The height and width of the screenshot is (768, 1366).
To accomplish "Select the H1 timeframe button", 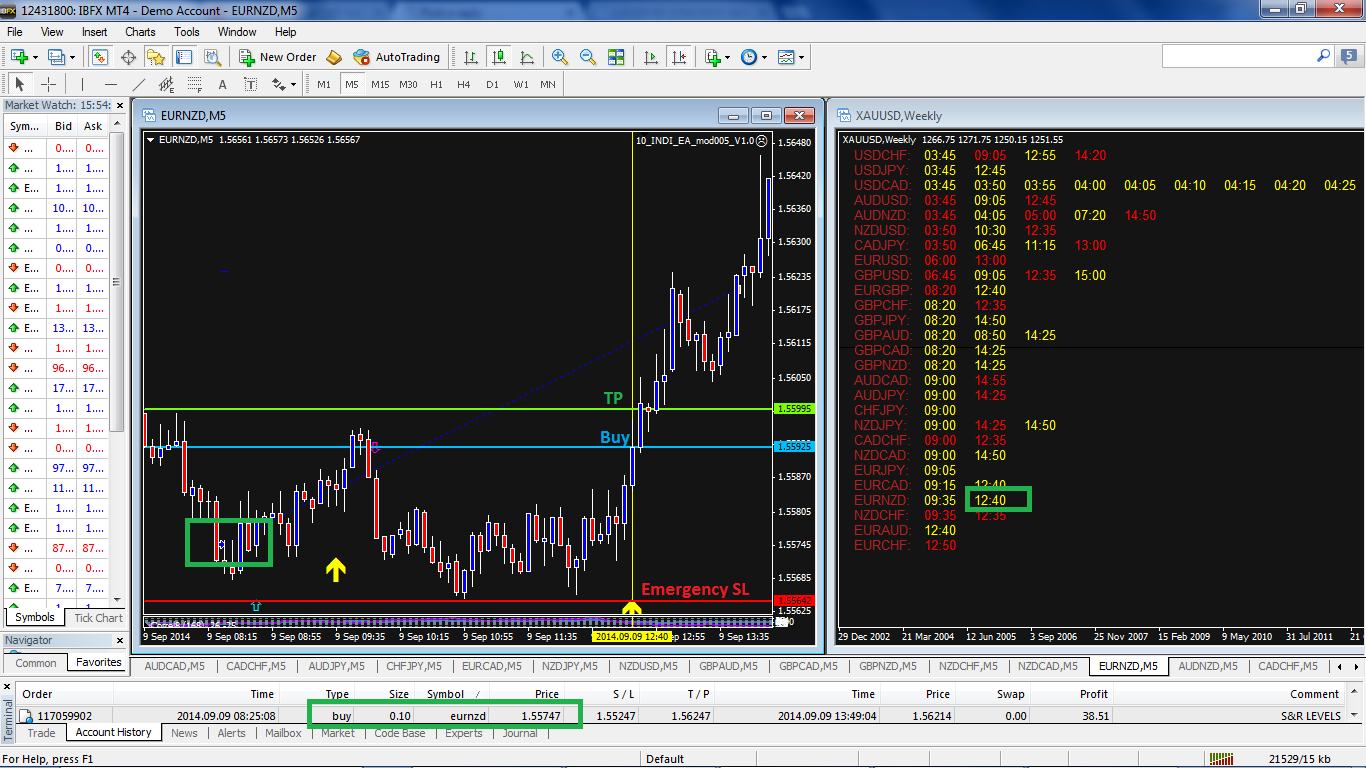I will pyautogui.click(x=436, y=84).
